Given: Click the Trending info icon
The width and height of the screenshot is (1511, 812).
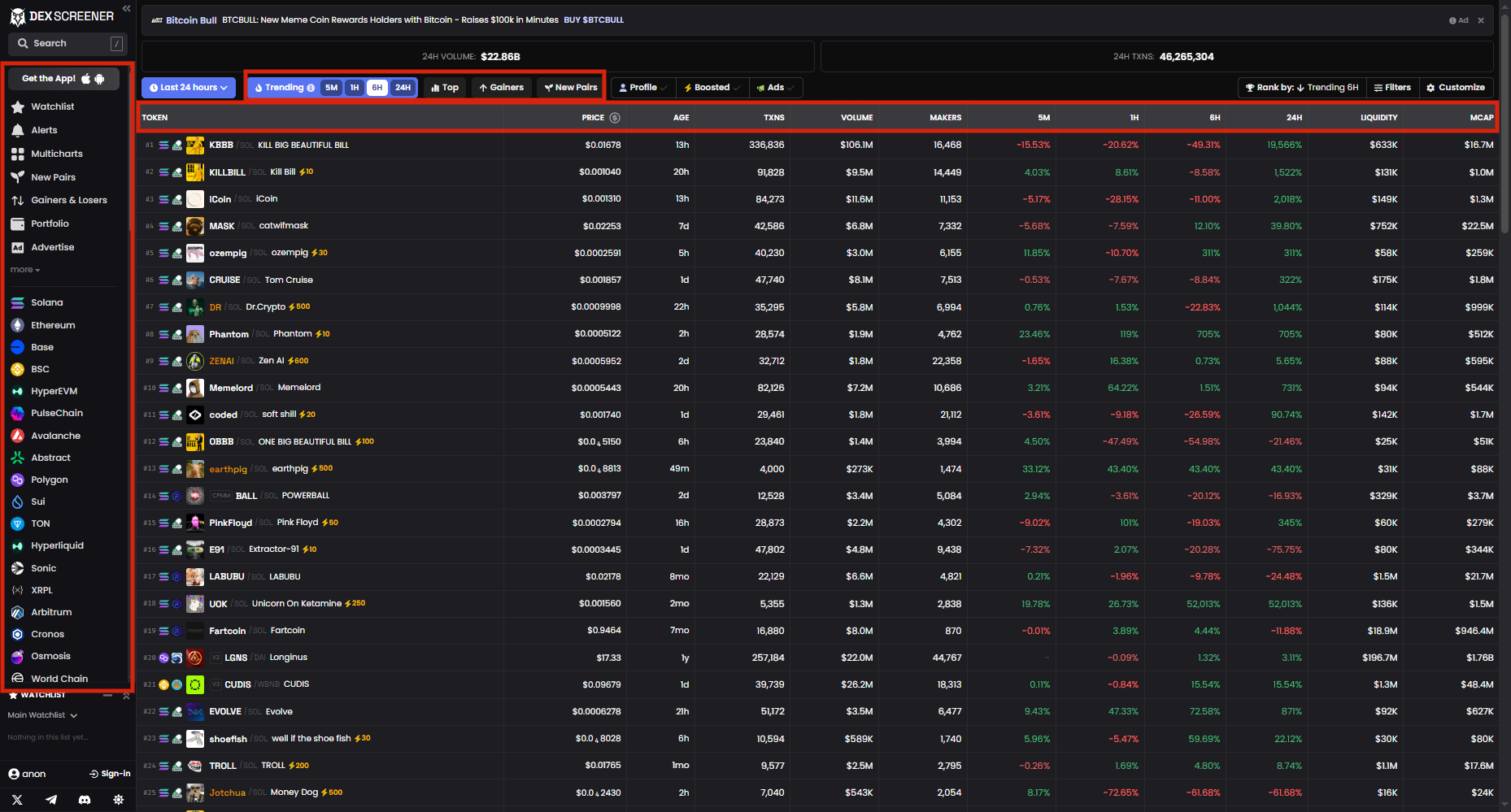Looking at the screenshot, I should pos(311,88).
